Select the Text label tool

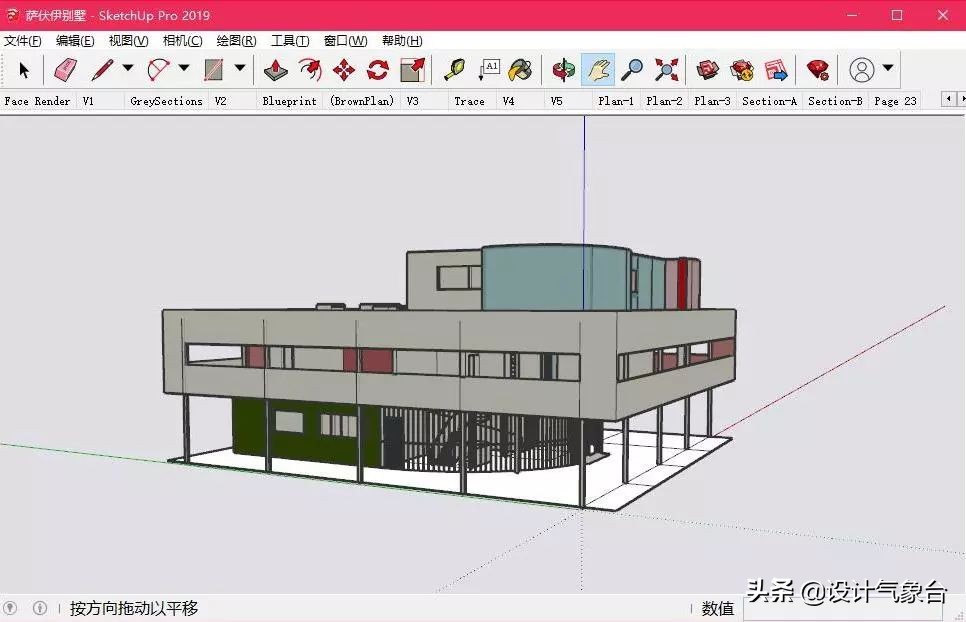point(489,70)
